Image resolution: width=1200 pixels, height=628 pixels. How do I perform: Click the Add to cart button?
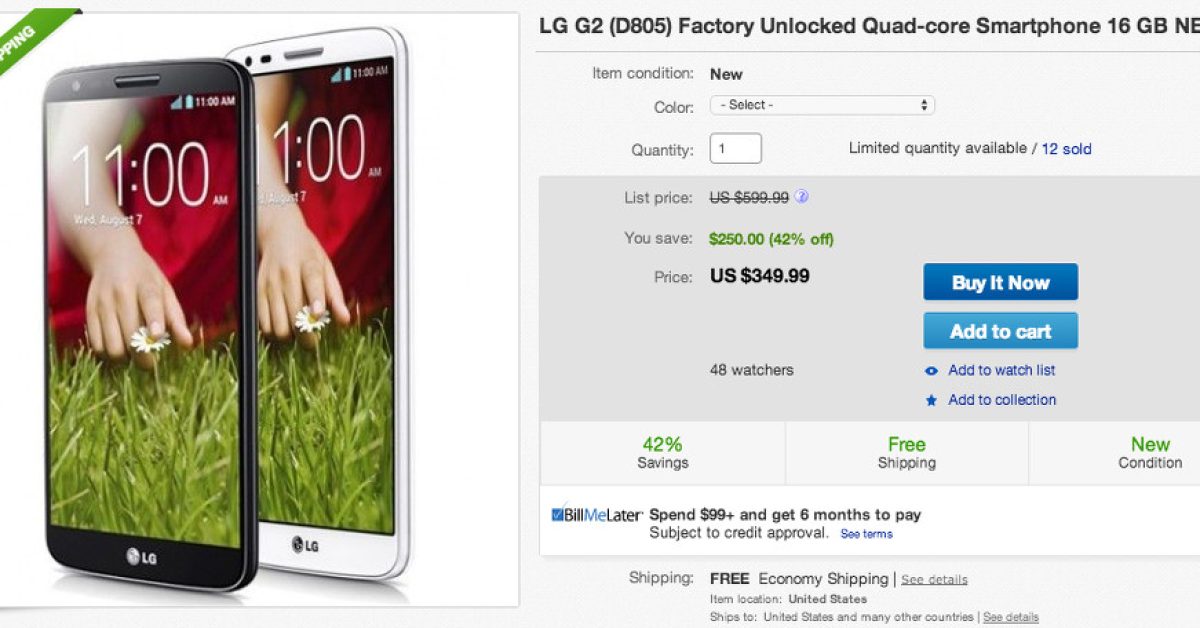tap(1000, 331)
